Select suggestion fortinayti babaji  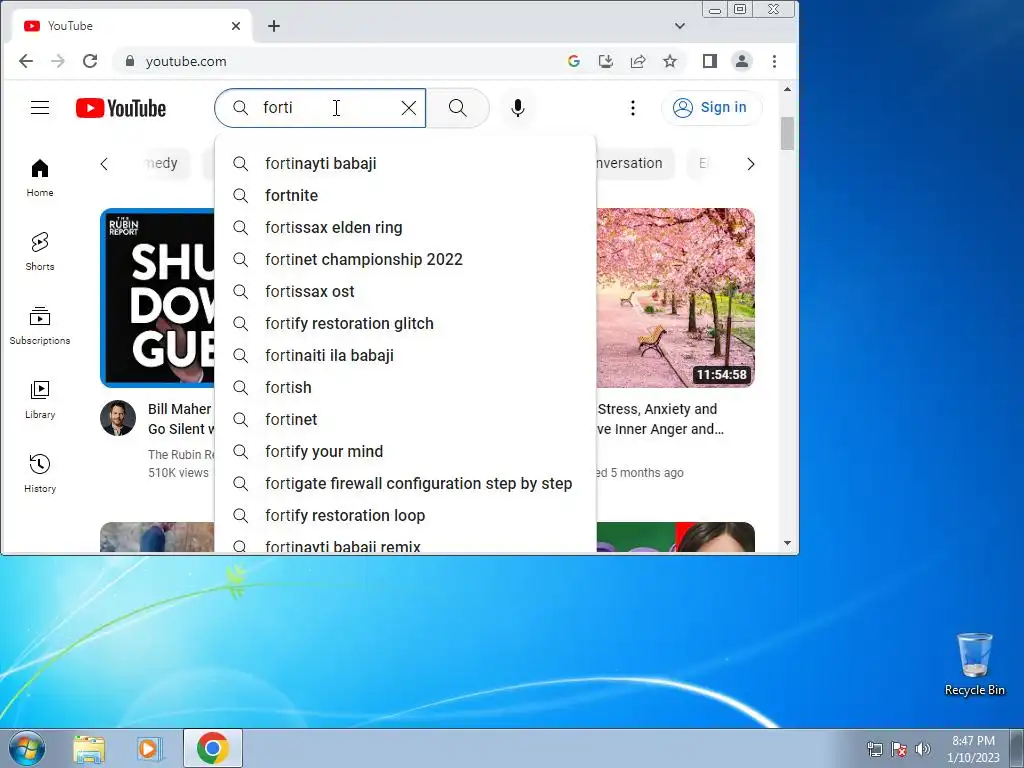tap(405, 163)
